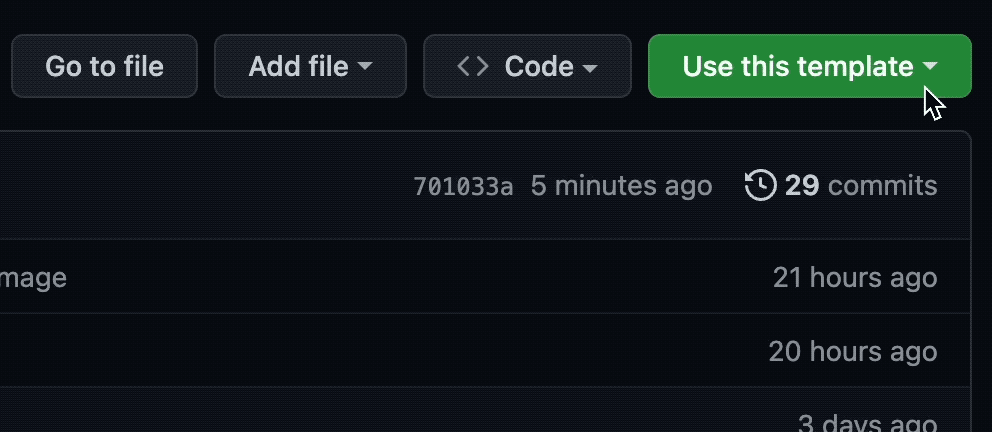View the 29 commits history link

[841, 185]
